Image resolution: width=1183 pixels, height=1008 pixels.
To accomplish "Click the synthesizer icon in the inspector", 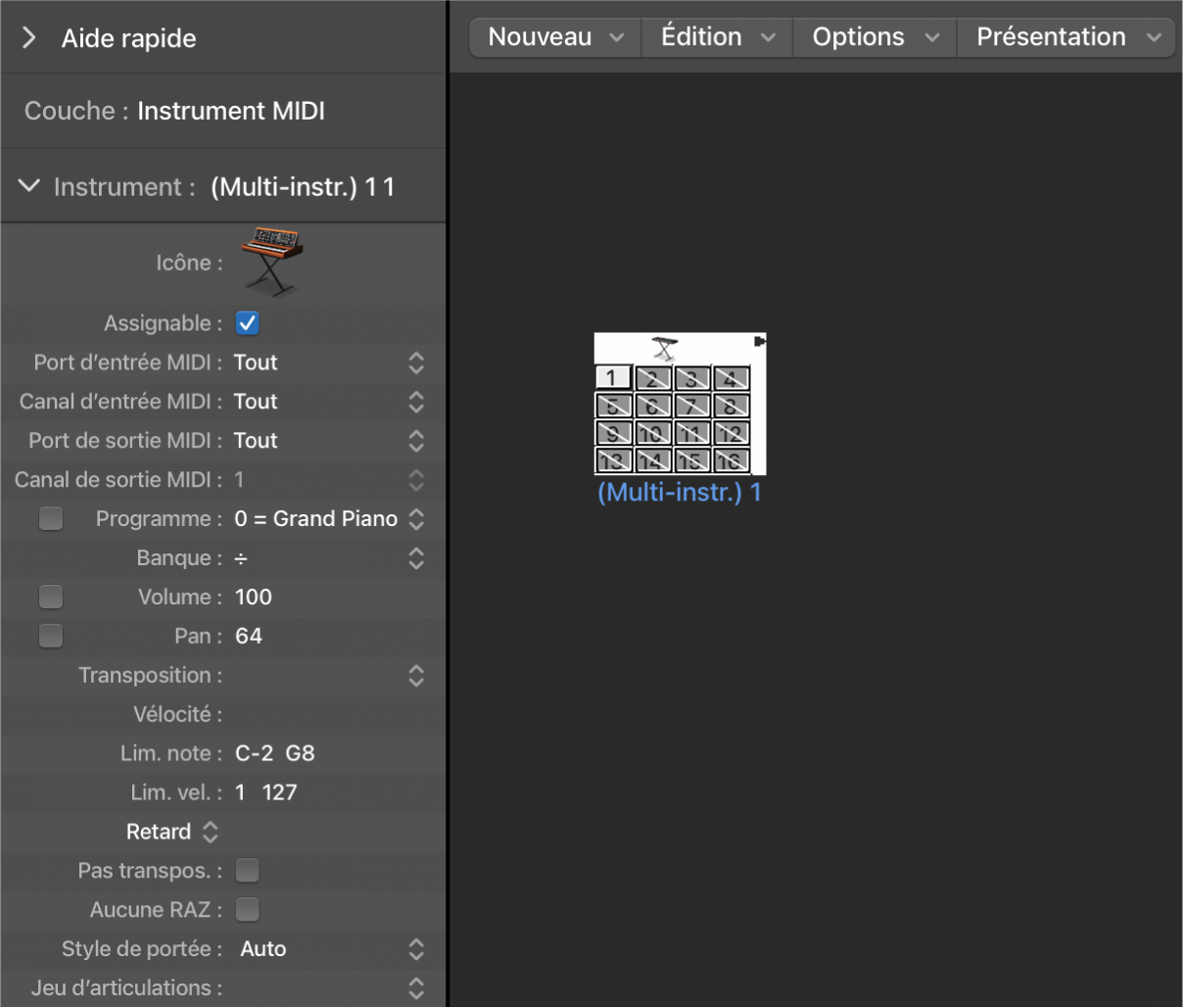I will tap(271, 262).
